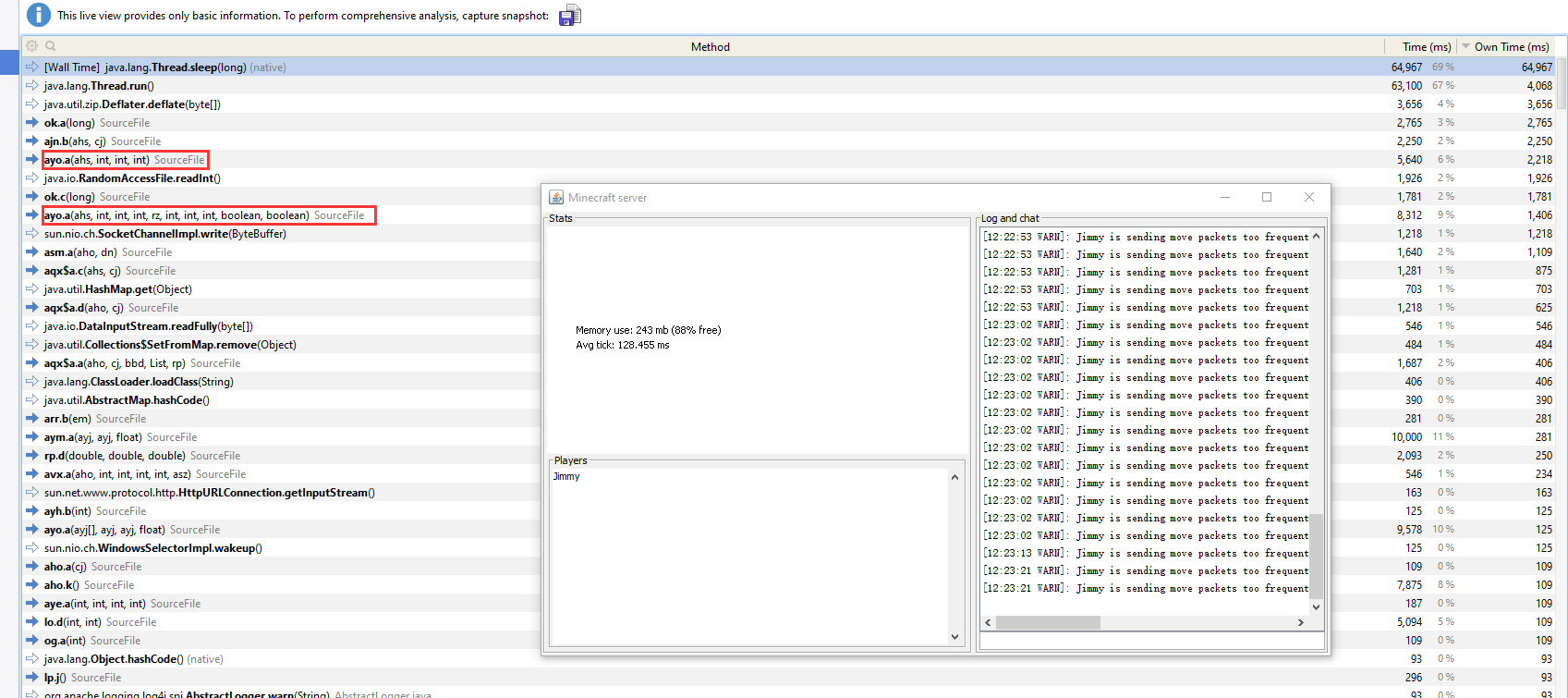Click the log panel scroll-up arrow

point(1317,237)
